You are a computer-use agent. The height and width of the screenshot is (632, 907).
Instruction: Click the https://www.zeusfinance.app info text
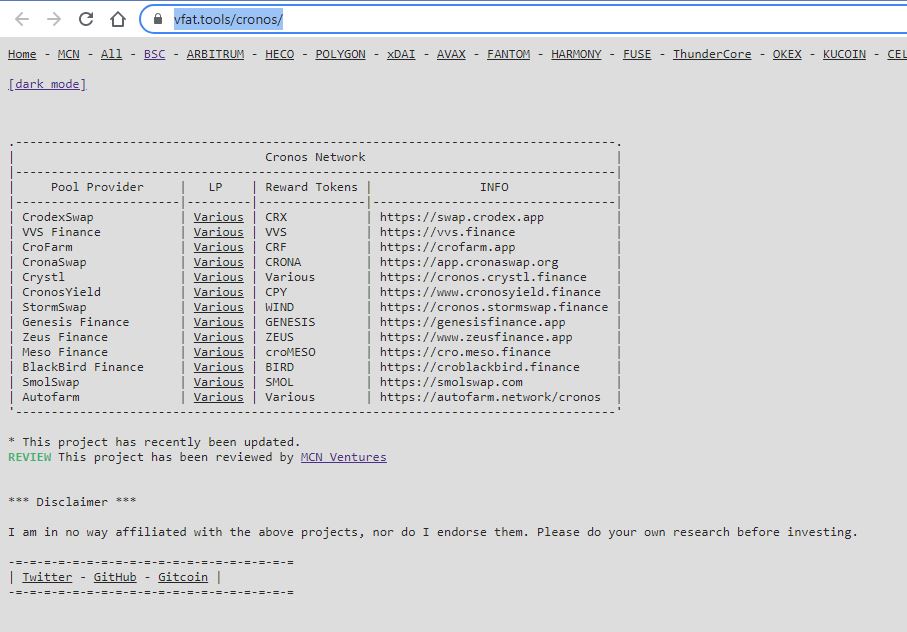tap(476, 337)
